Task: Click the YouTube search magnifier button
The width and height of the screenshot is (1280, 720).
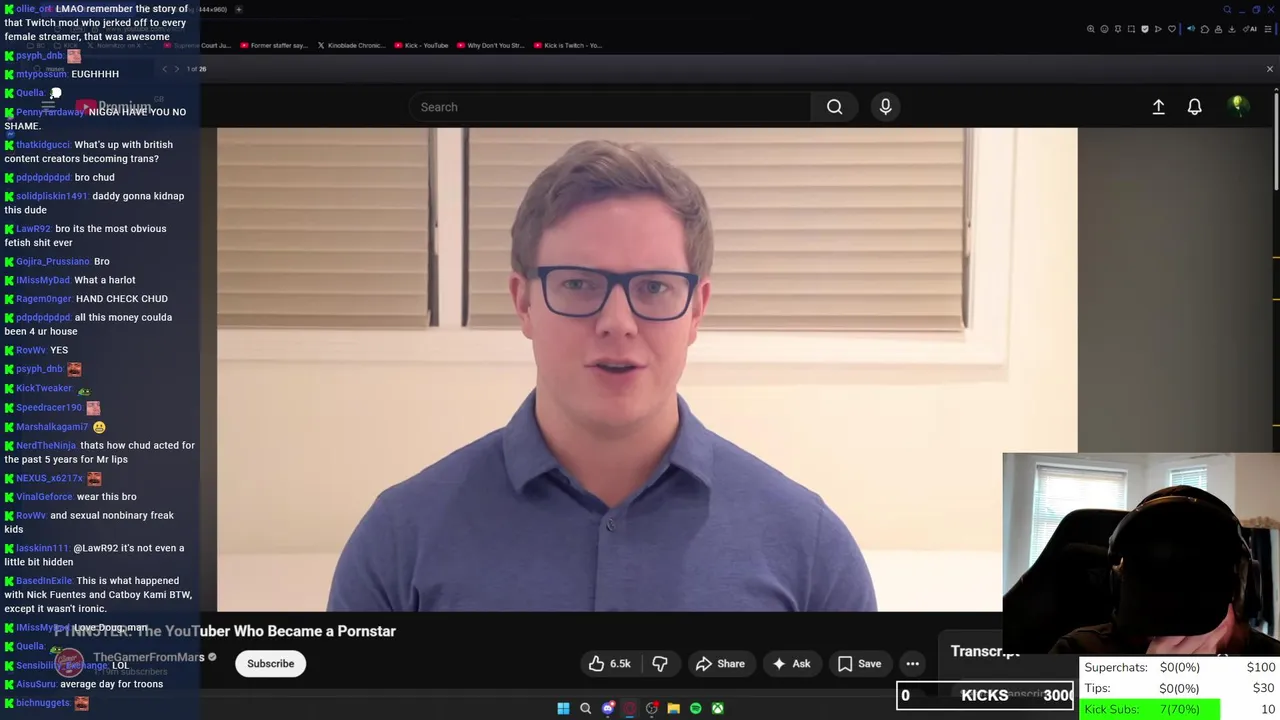Action: pyautogui.click(x=834, y=107)
